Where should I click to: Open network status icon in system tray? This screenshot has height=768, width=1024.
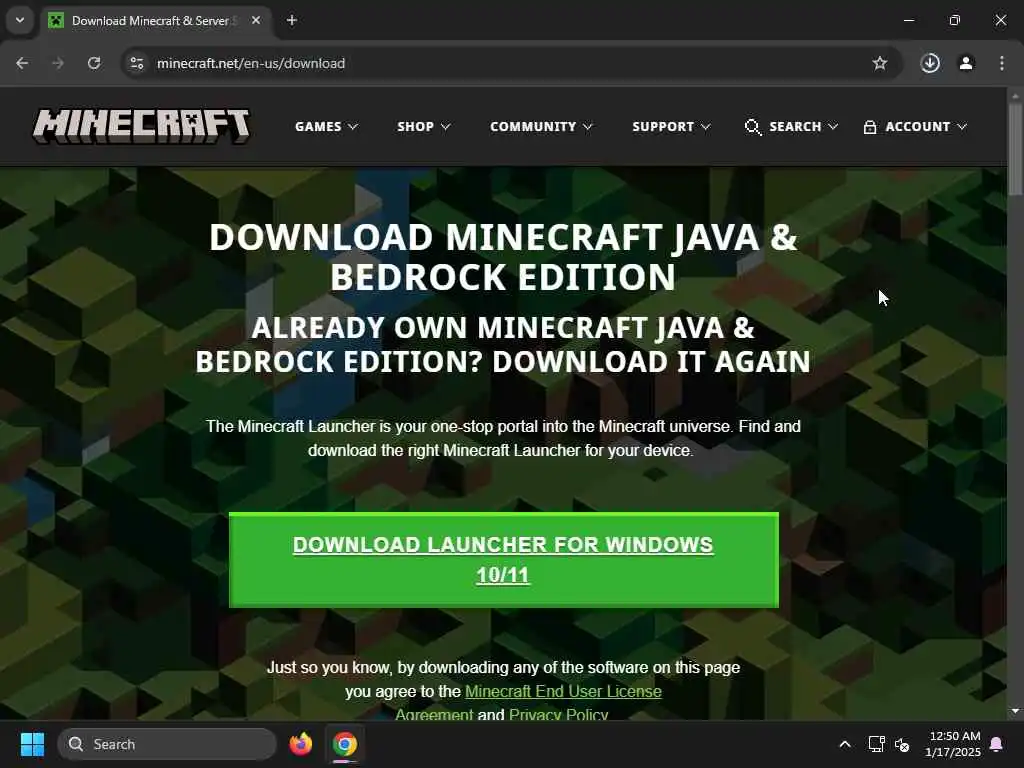click(x=876, y=744)
